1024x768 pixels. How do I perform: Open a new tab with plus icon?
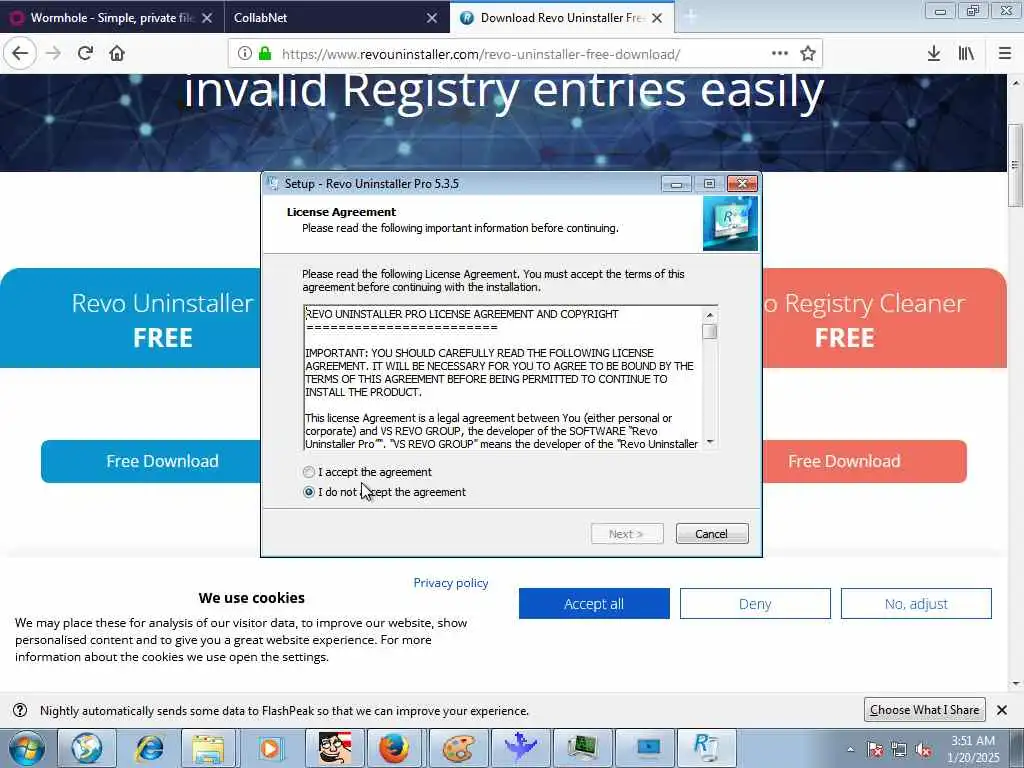(691, 18)
